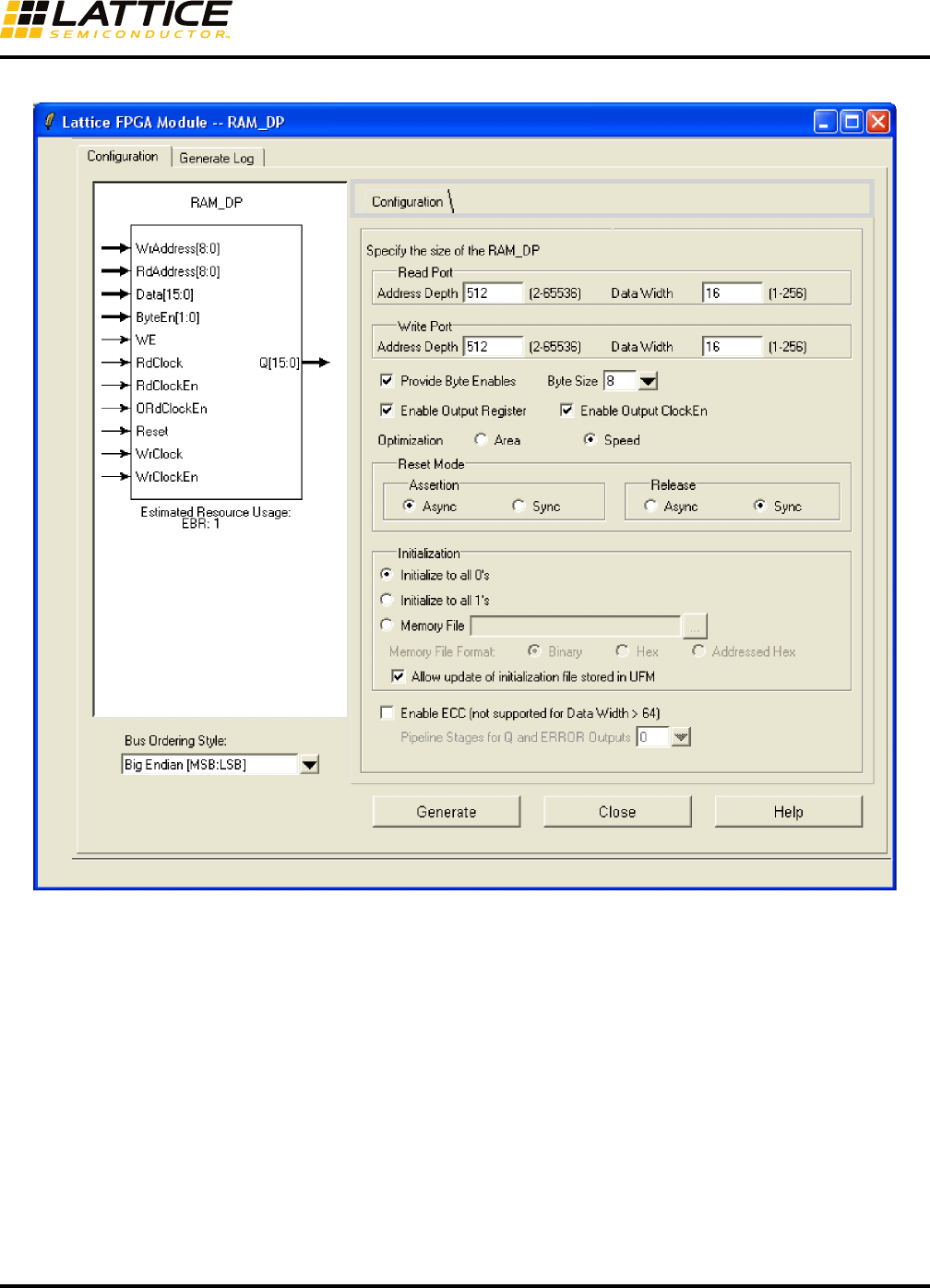Select Area optimization radio button
Screen dimensions: 930x1288
pos(481,439)
